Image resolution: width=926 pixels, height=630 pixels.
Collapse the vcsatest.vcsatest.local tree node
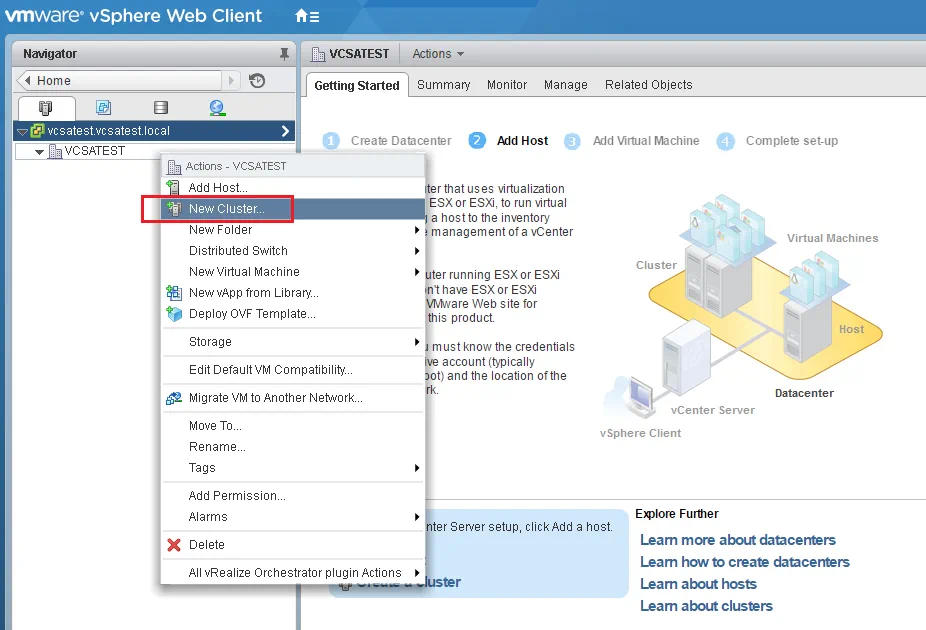(23, 132)
